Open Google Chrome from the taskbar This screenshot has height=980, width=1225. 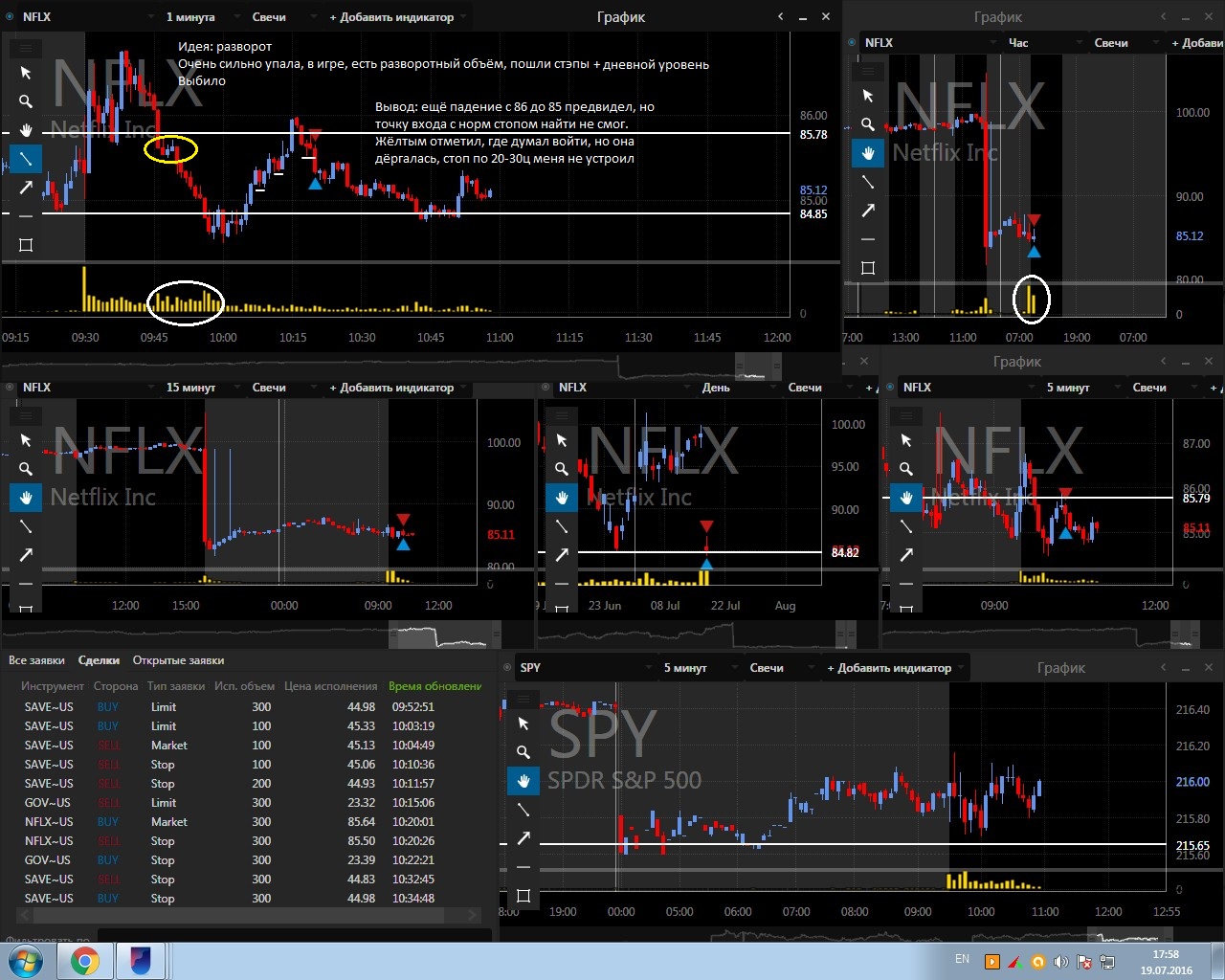click(84, 961)
